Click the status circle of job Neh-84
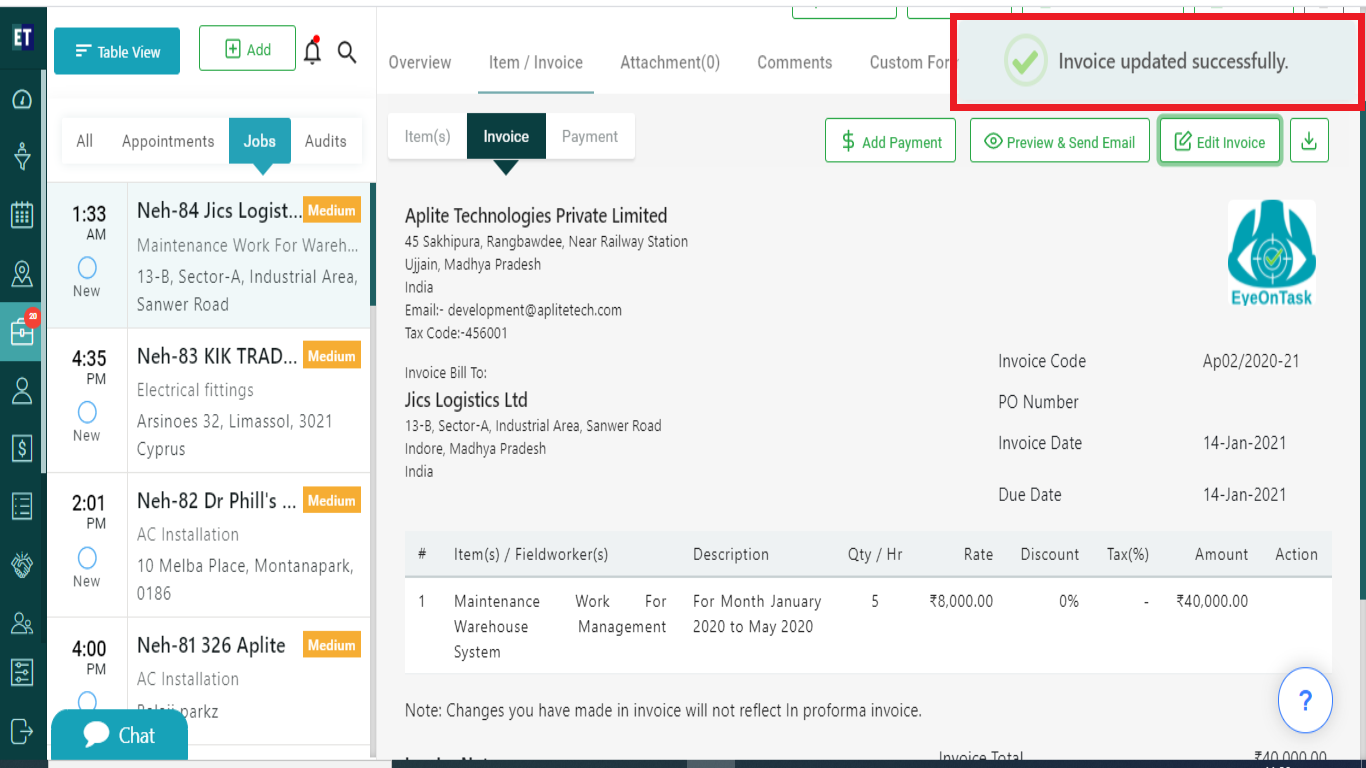This screenshot has height=768, width=1366. pyautogui.click(x=87, y=267)
